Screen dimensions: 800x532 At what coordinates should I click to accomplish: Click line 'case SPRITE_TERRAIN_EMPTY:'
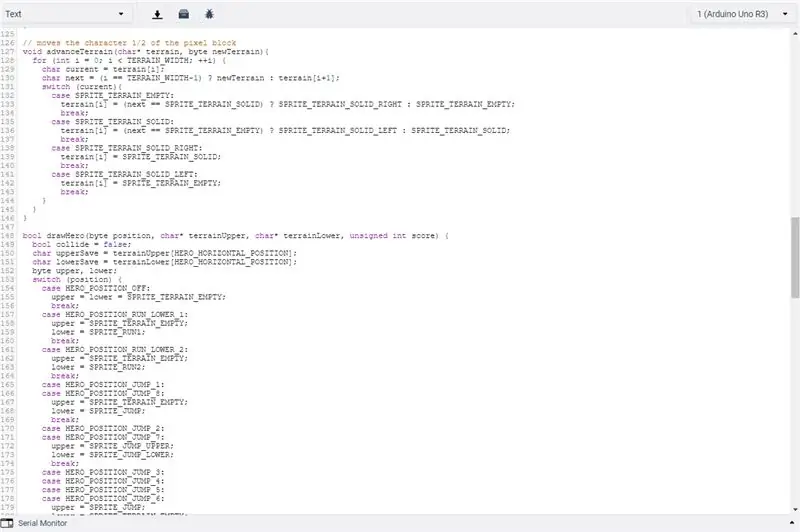(112, 95)
